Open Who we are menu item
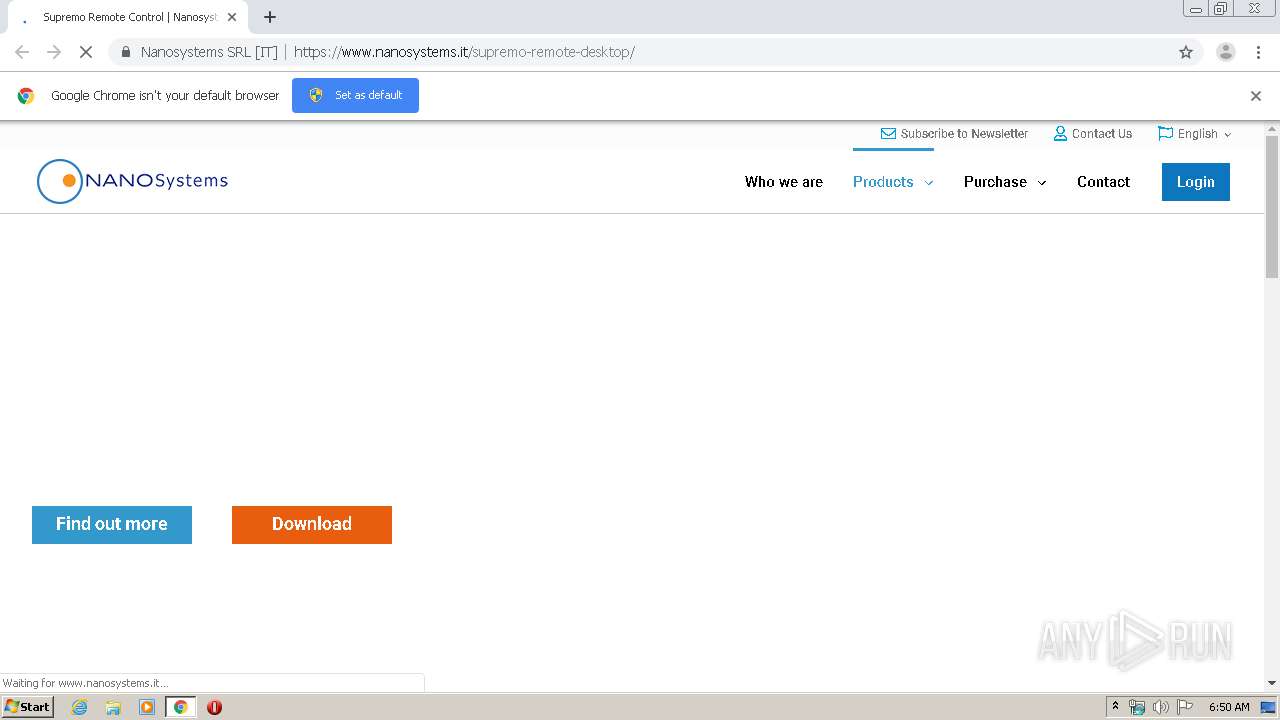This screenshot has height=720, width=1280. (x=784, y=182)
